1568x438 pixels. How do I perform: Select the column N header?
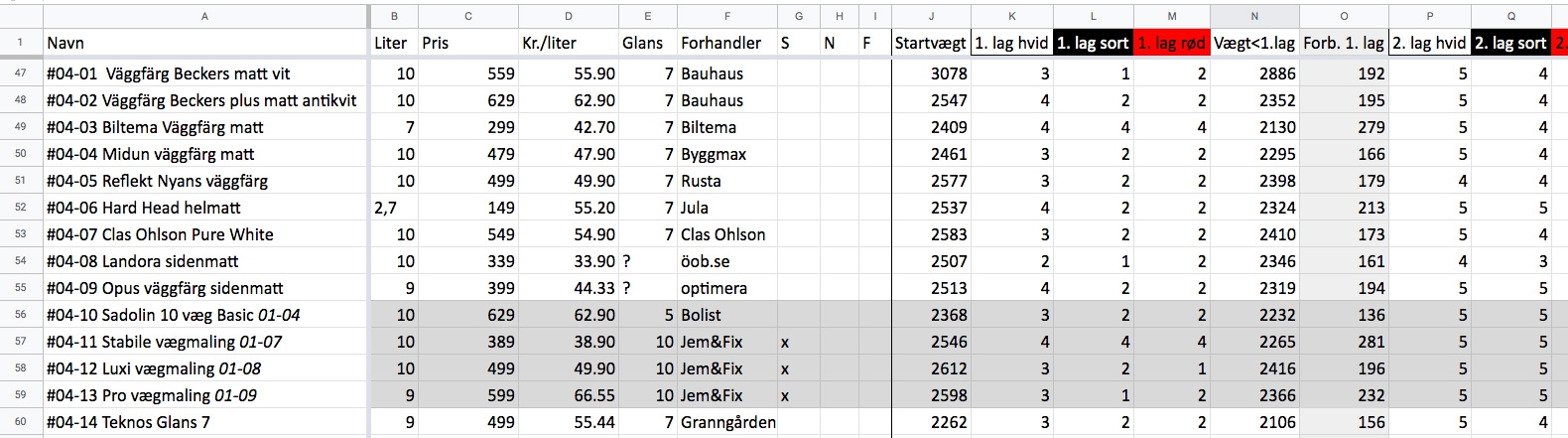tap(1254, 16)
